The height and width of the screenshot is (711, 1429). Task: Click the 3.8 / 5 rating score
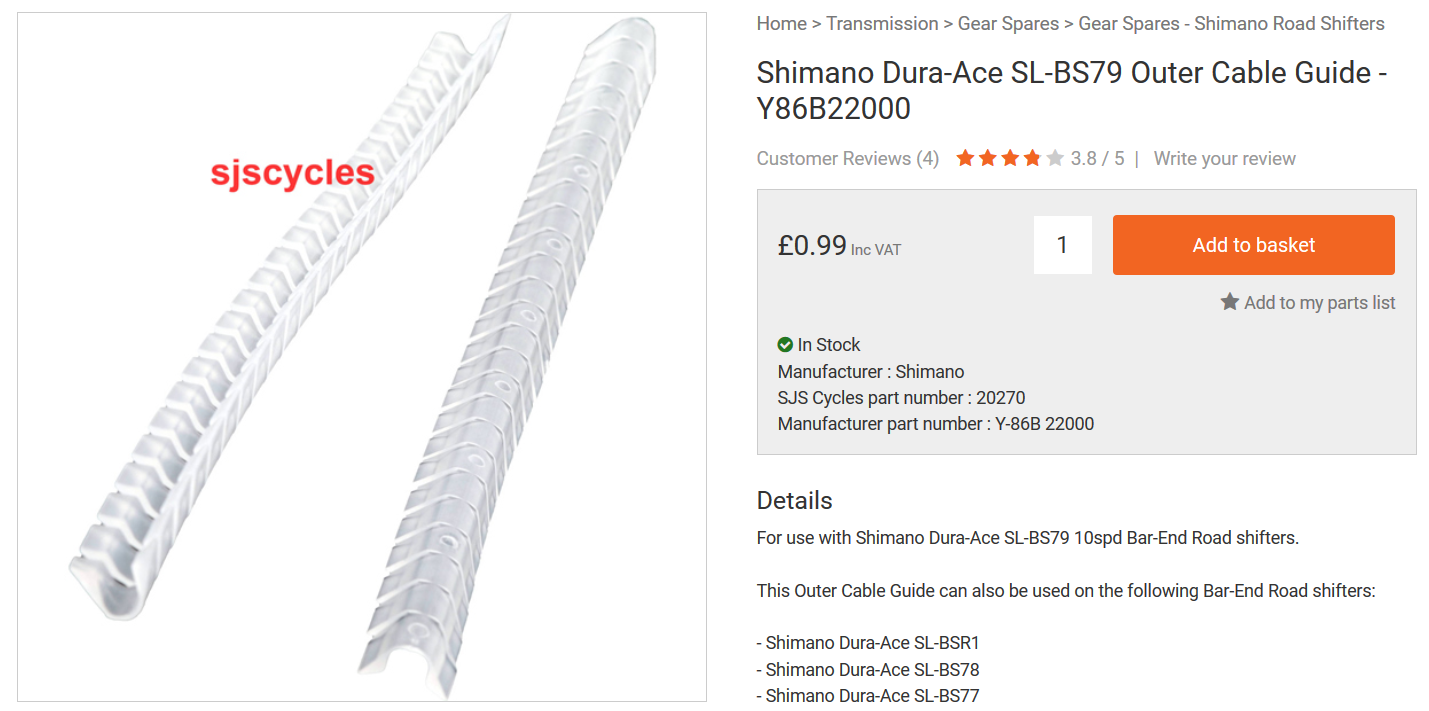(x=1097, y=158)
